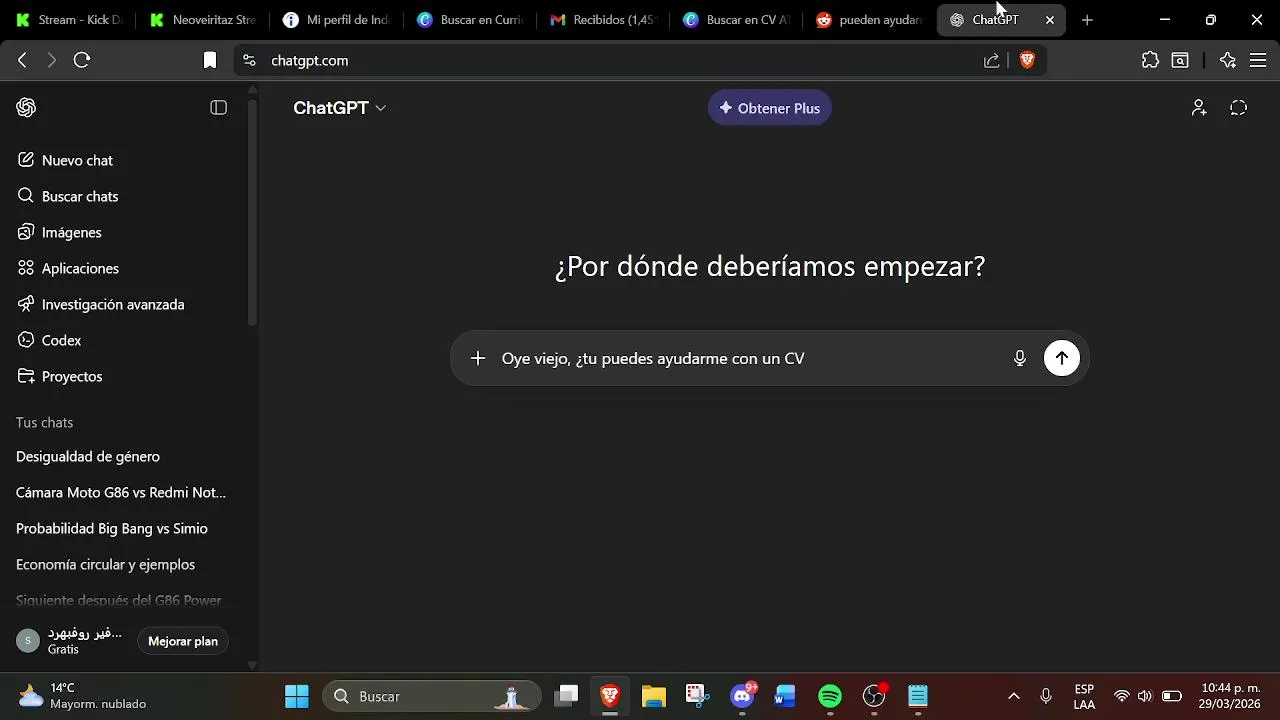Go back with the browser back arrow

[22, 60]
